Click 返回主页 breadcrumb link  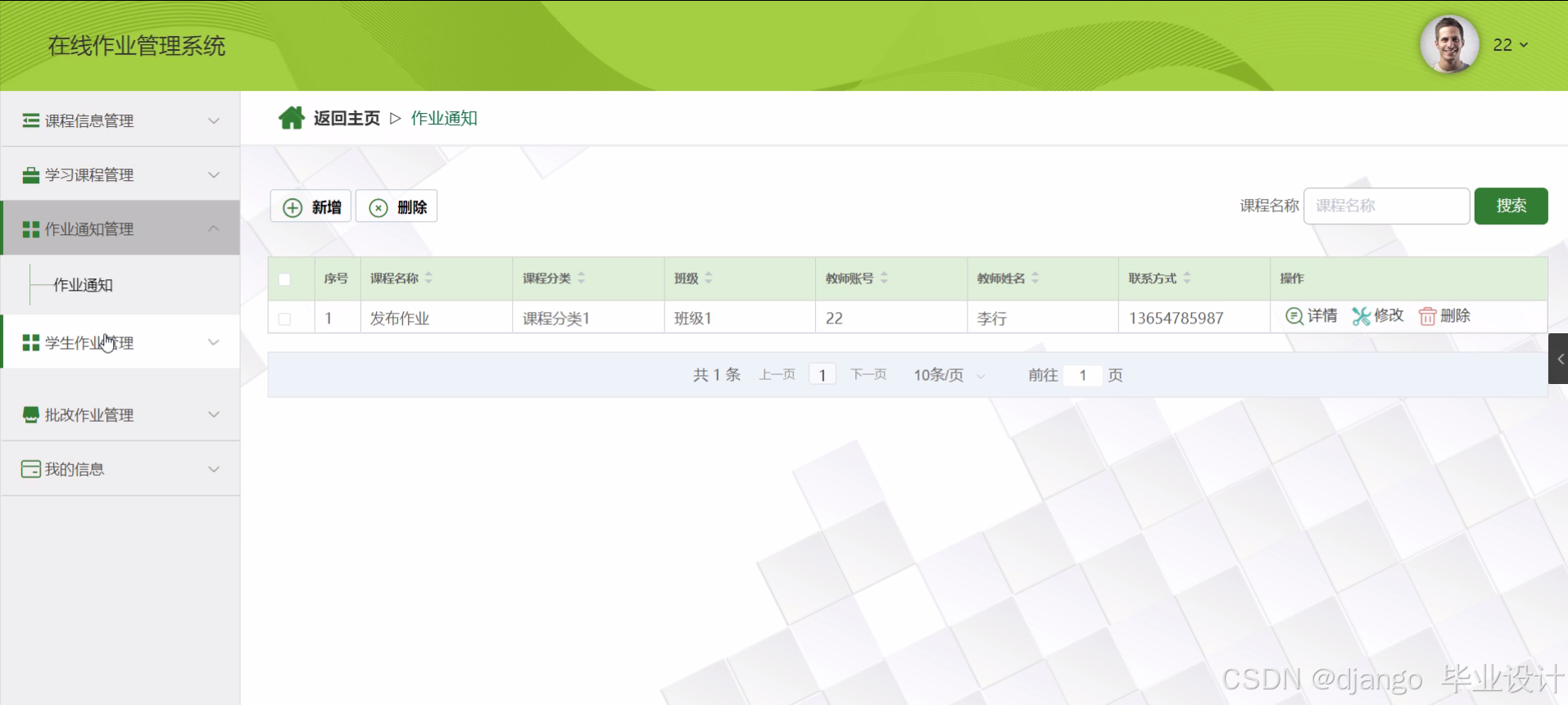point(347,119)
